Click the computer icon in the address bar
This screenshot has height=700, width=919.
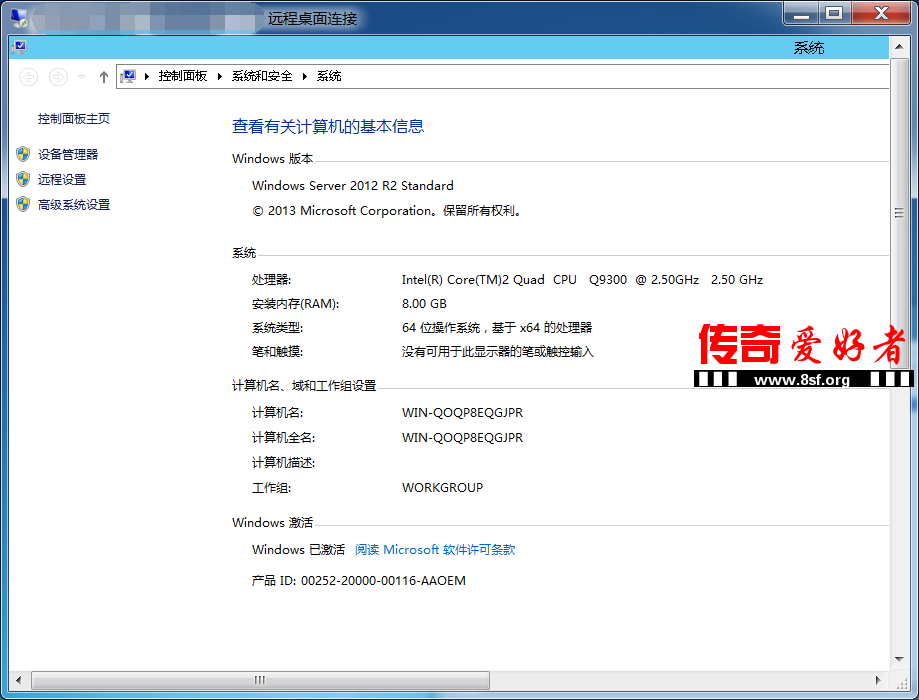pyautogui.click(x=128, y=76)
